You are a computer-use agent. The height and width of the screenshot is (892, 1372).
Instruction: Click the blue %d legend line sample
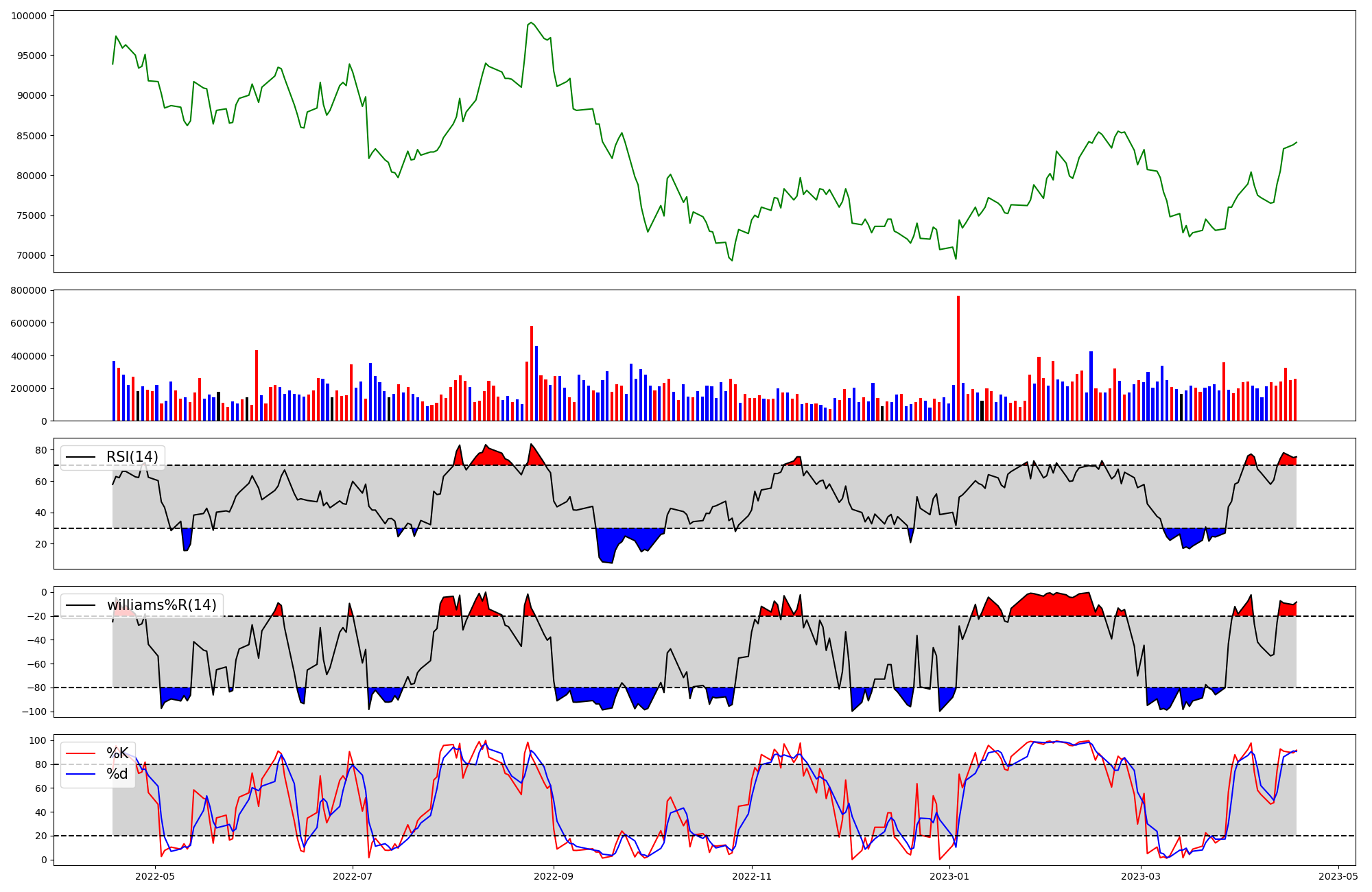(x=80, y=774)
